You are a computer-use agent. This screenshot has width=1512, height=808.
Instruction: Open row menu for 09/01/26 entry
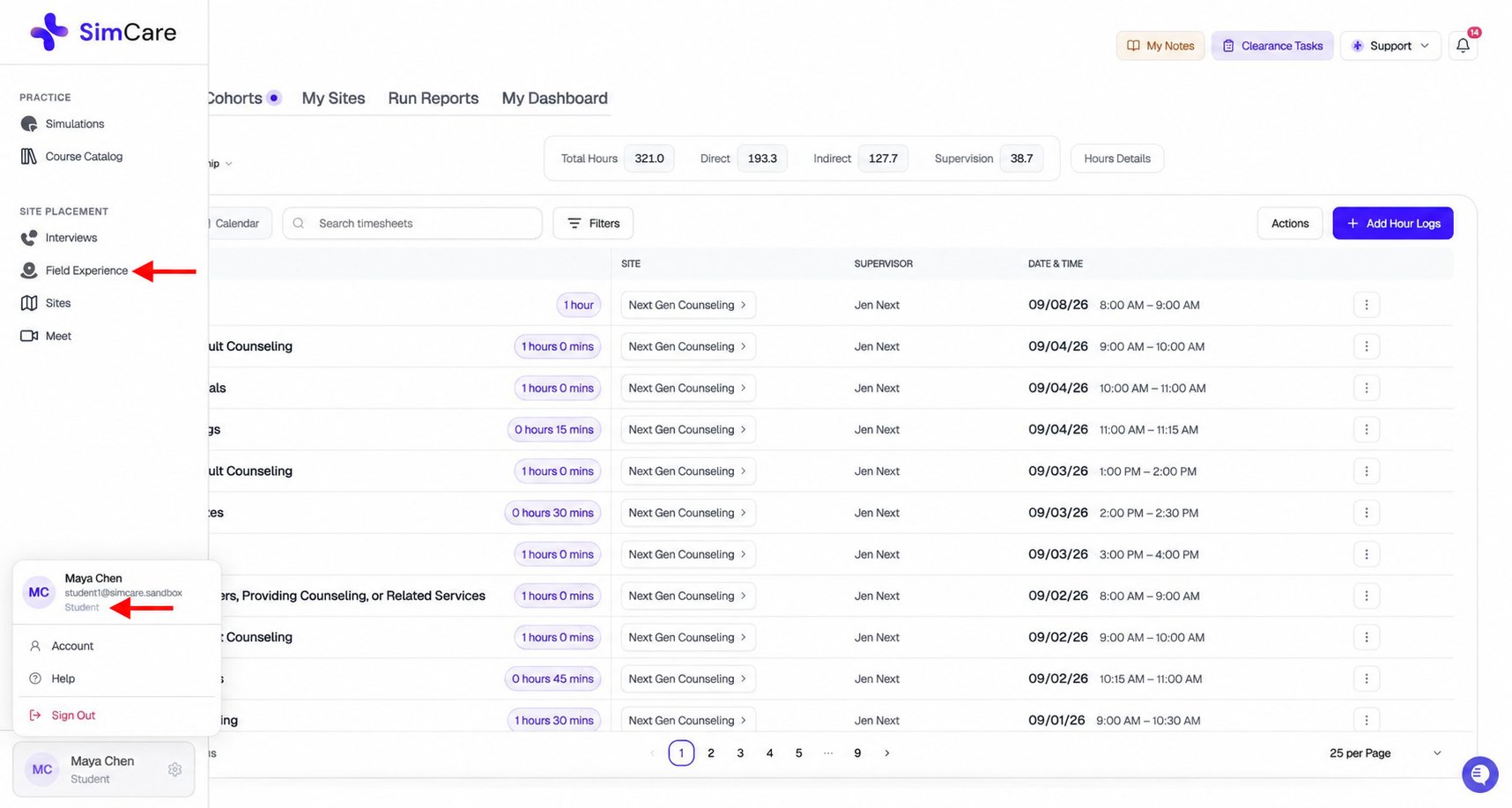[x=1367, y=720]
